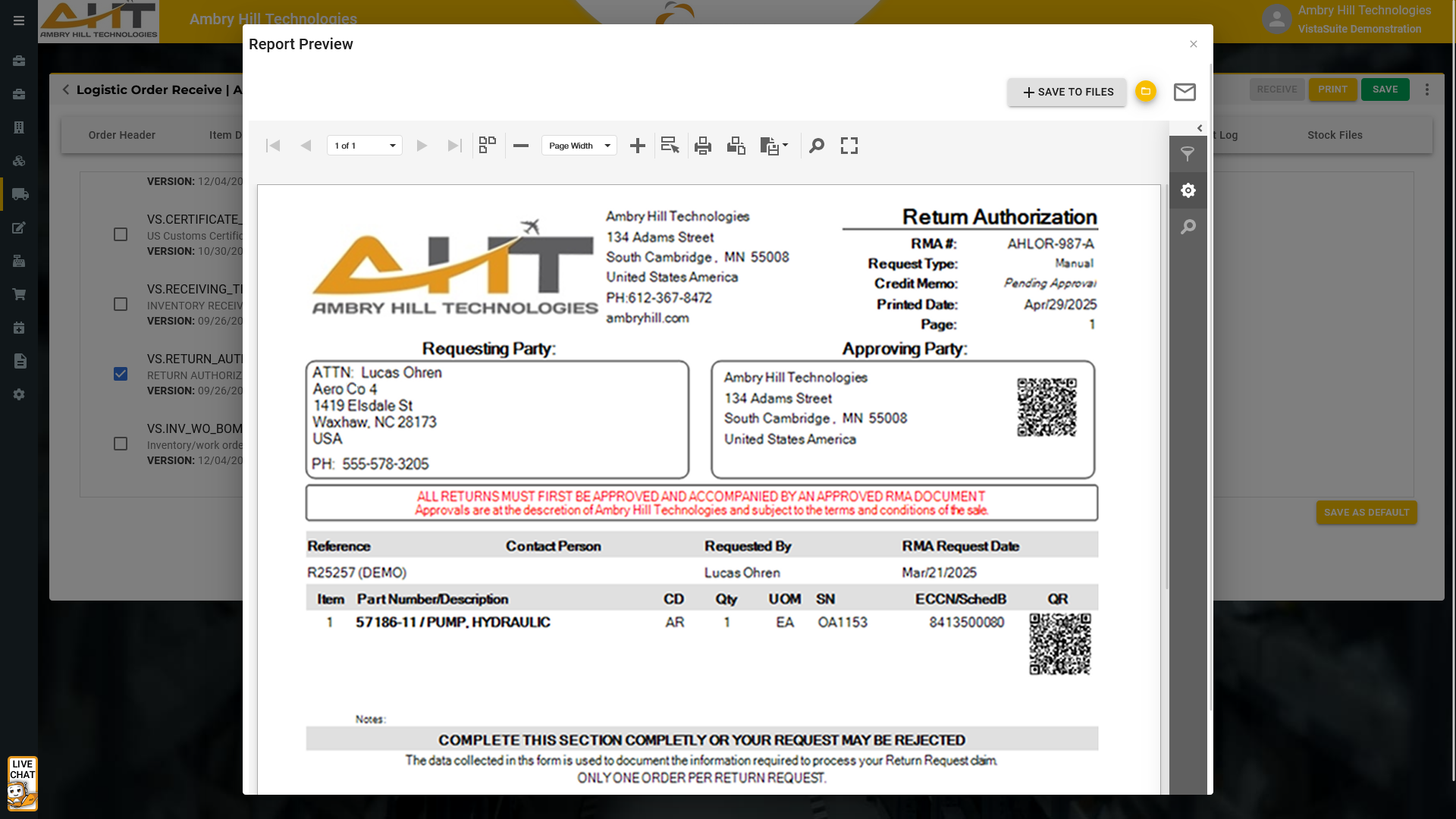
Task: Switch to the Order Header tab
Action: (121, 135)
